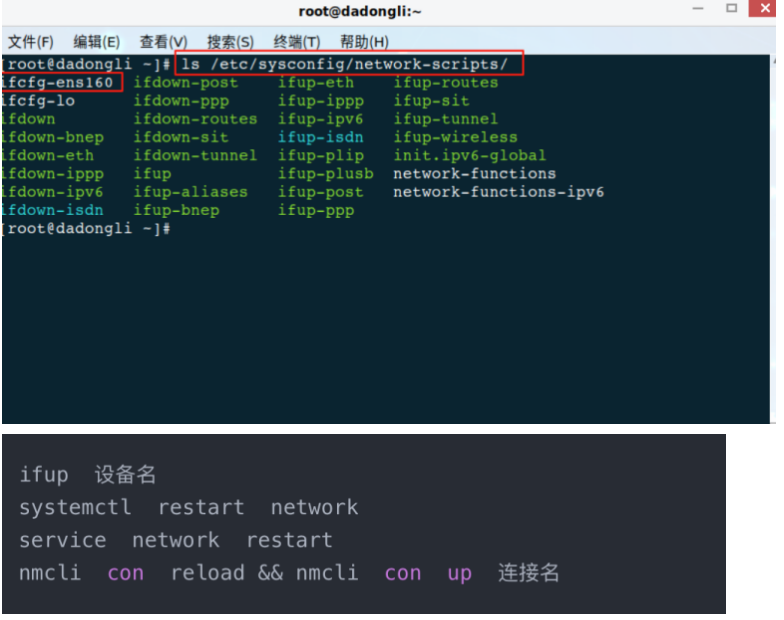Click the ifcfg-ens160 file name
Viewport: 784px width, 620px height.
point(58,82)
